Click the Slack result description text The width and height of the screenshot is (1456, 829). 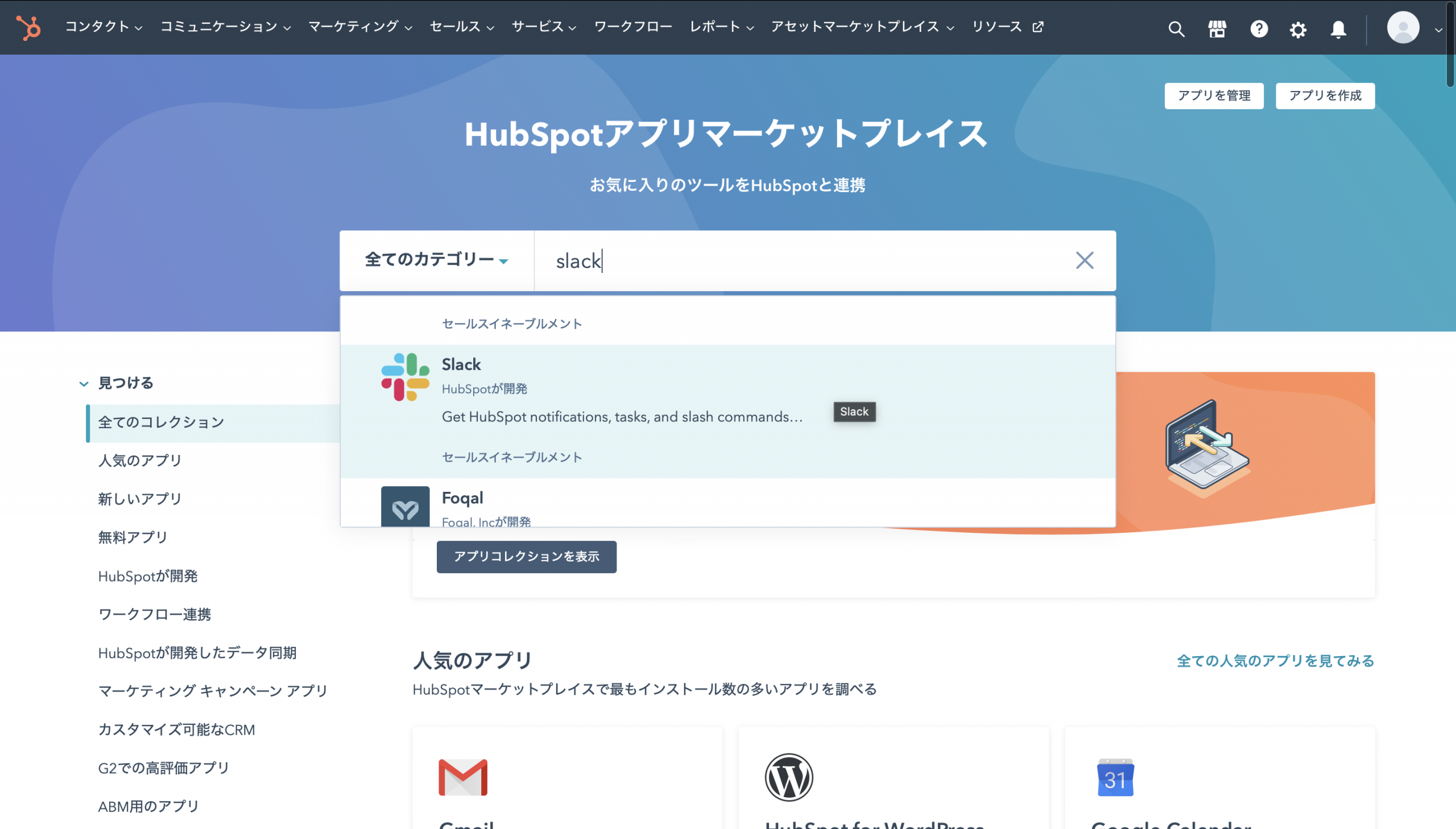(622, 417)
